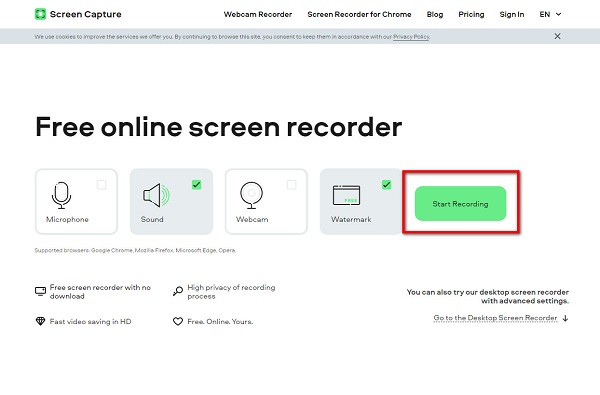Click the Sound speaker icon
This screenshot has width=600, height=395.
tap(156, 195)
